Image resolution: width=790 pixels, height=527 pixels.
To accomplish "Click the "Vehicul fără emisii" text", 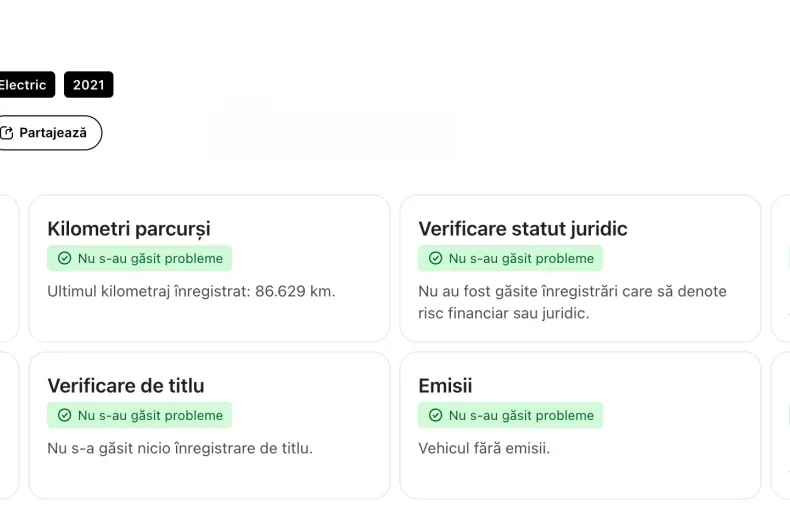I will click(484, 448).
